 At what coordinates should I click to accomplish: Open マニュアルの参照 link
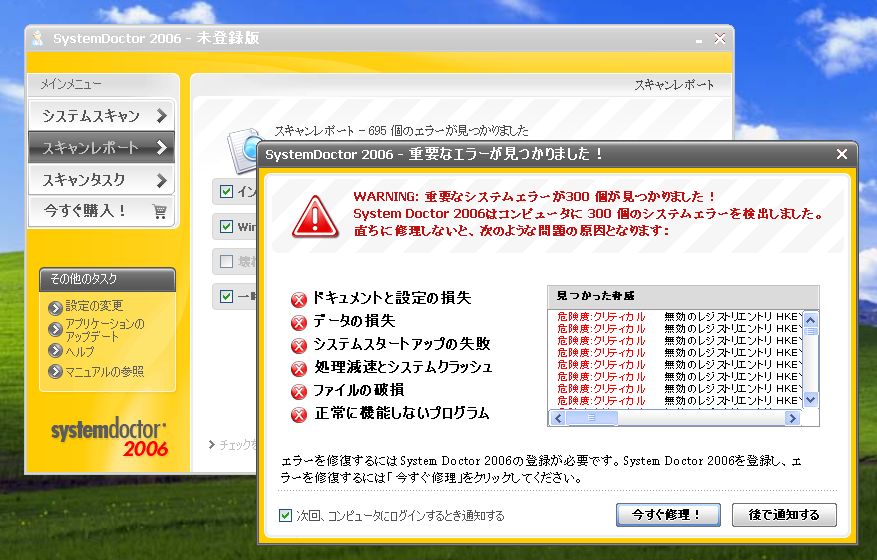point(104,371)
